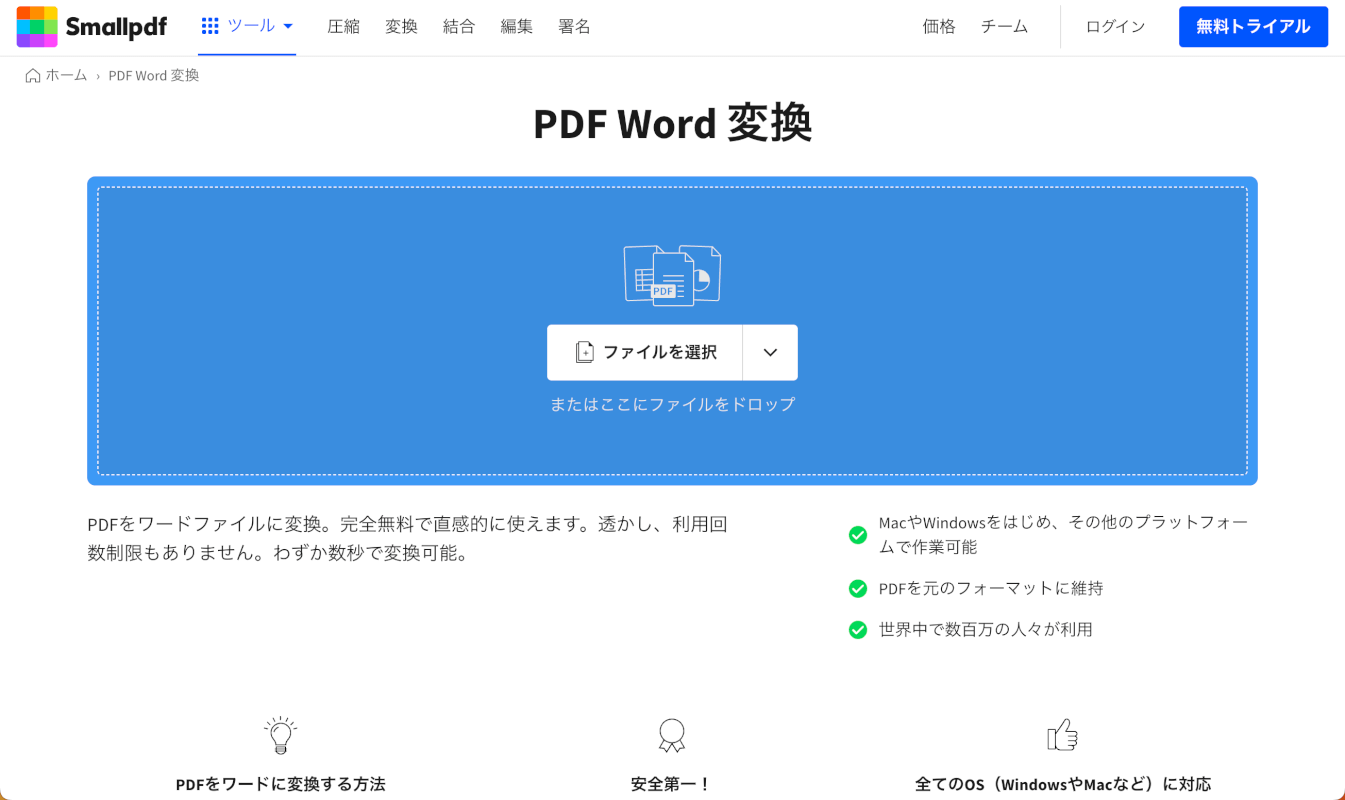Open the 署名 menu item
The height and width of the screenshot is (800, 1345).
click(574, 27)
